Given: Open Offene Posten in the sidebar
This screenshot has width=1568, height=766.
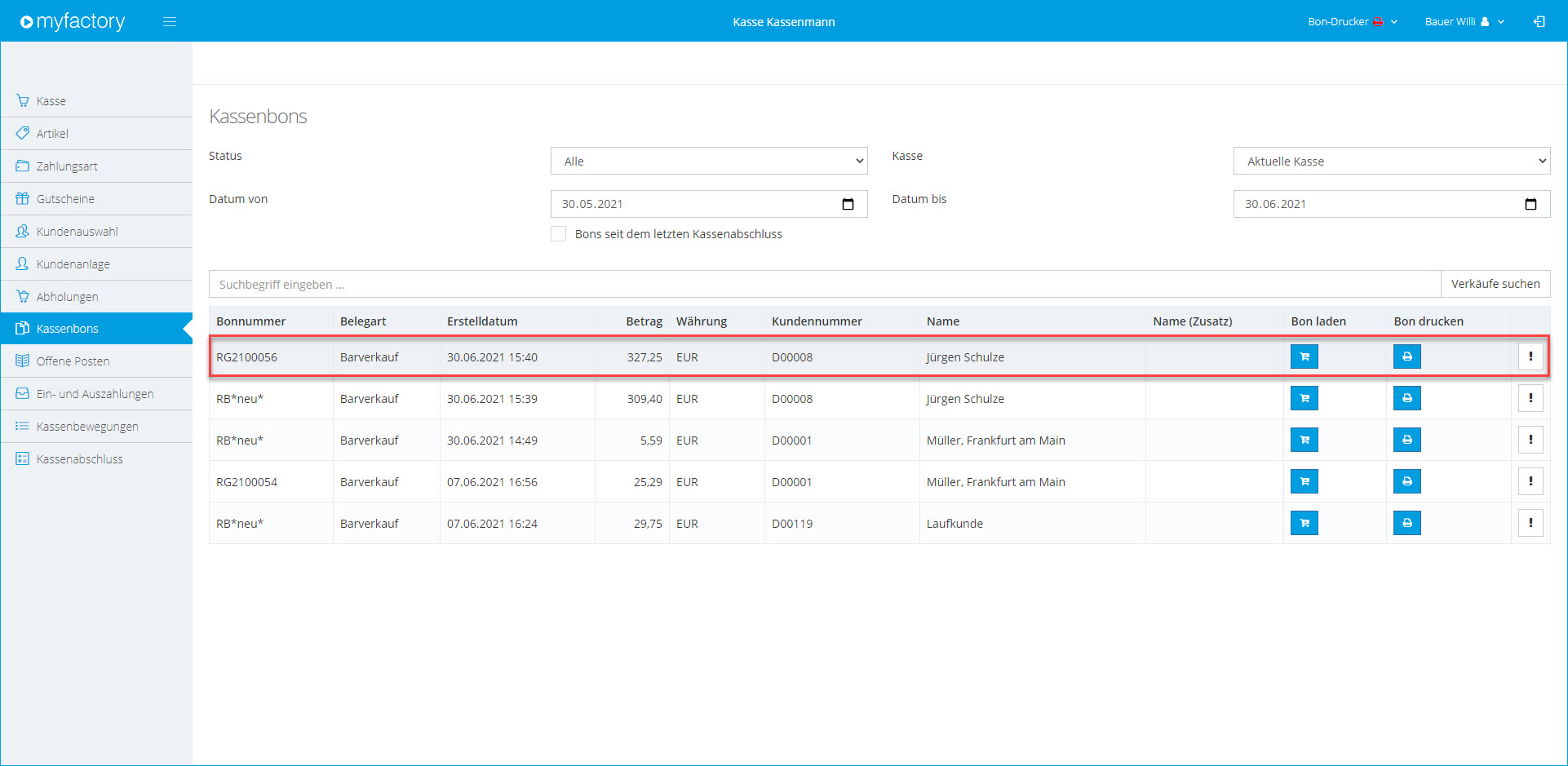Looking at the screenshot, I should click(x=96, y=361).
